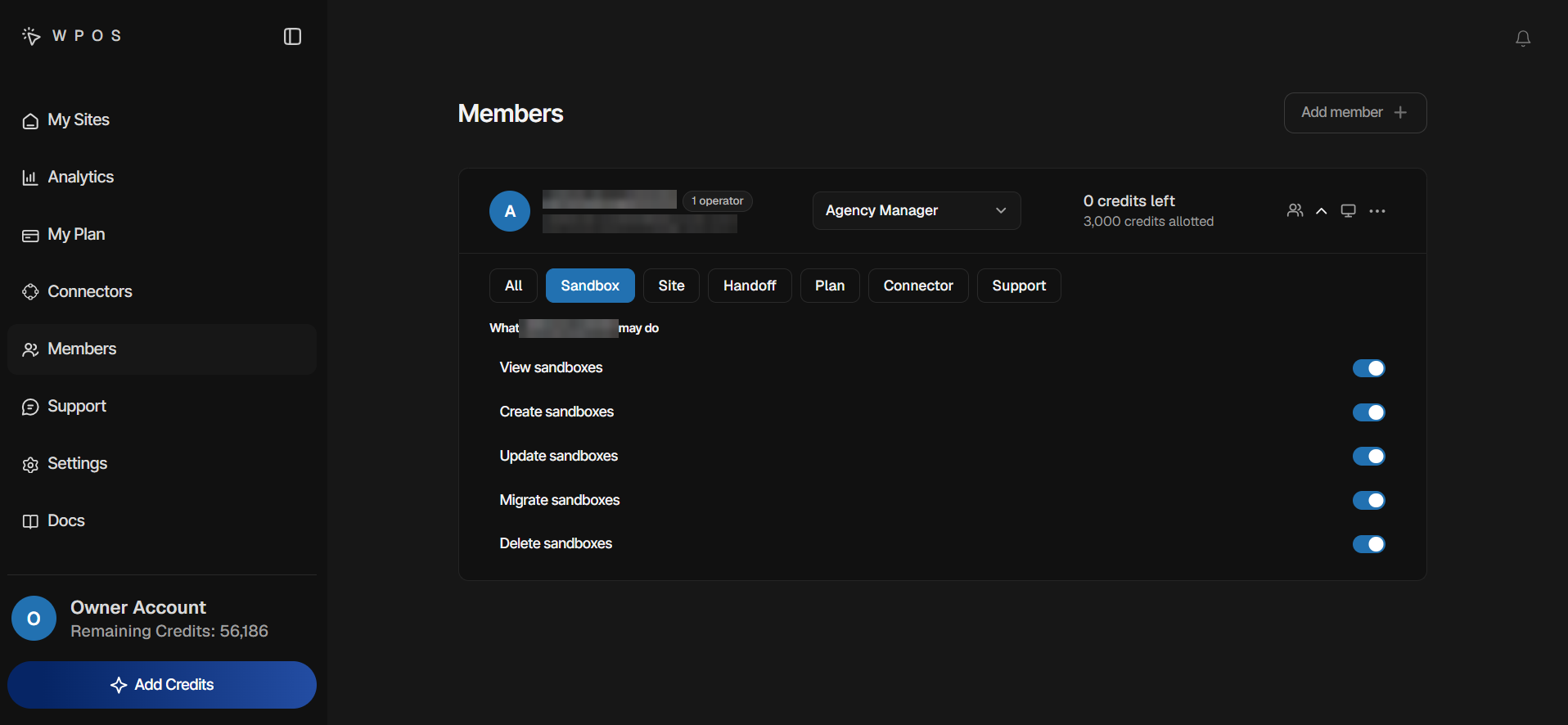This screenshot has height=725, width=1568.
Task: Click the sparkle icon on Add Credits
Action: (x=119, y=685)
